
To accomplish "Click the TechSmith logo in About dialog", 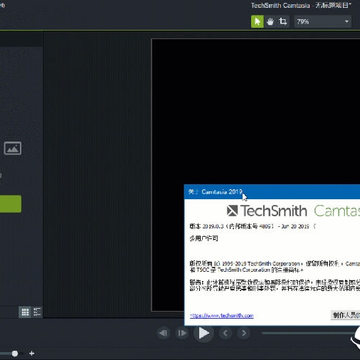I will click(x=267, y=211).
